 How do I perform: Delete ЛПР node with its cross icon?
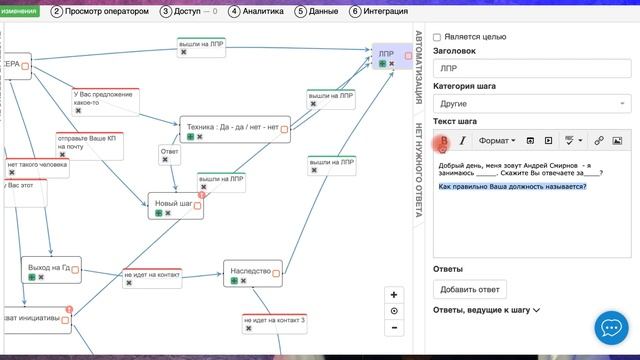[391, 64]
